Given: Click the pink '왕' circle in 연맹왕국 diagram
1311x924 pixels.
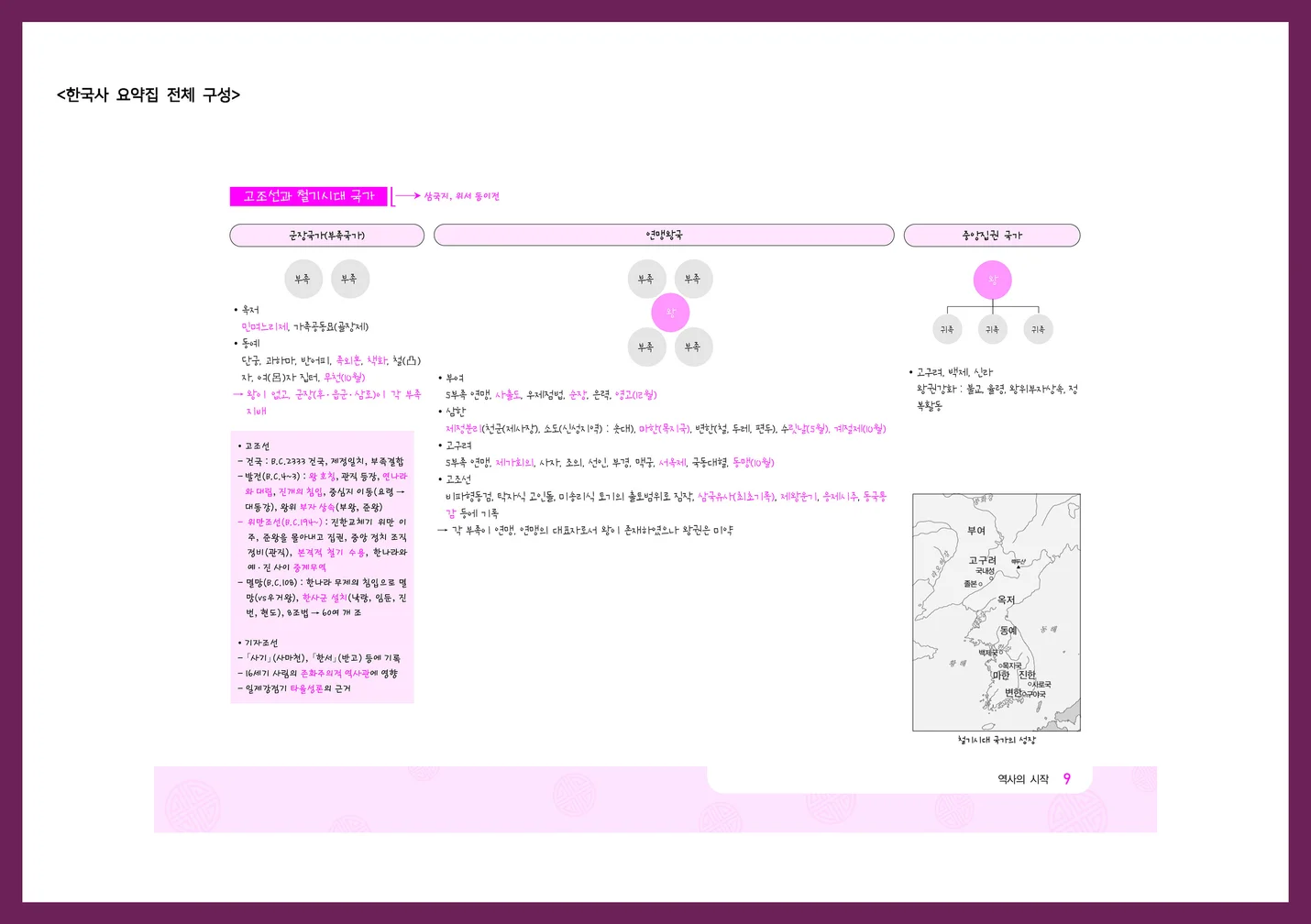Looking at the screenshot, I should [670, 313].
